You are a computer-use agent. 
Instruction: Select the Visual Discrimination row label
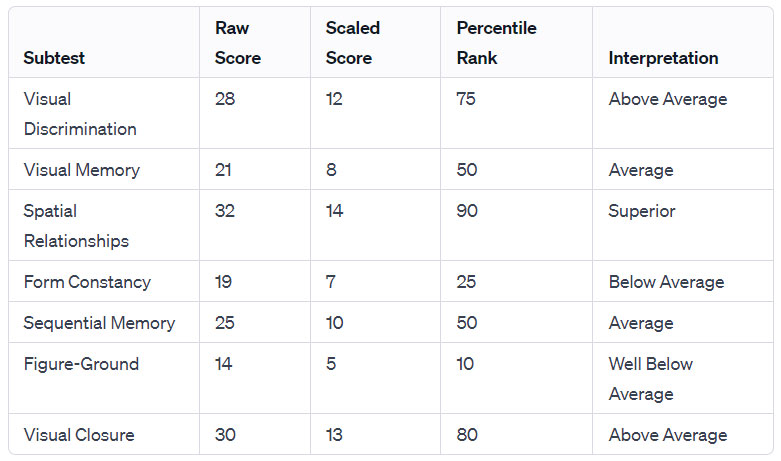coord(80,114)
